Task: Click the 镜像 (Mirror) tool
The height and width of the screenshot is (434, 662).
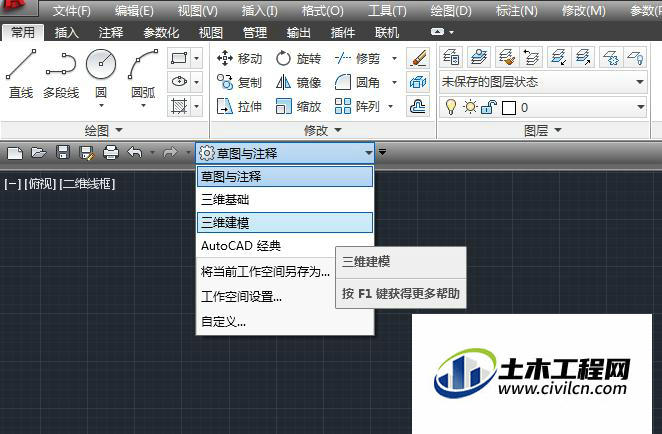Action: (298, 82)
